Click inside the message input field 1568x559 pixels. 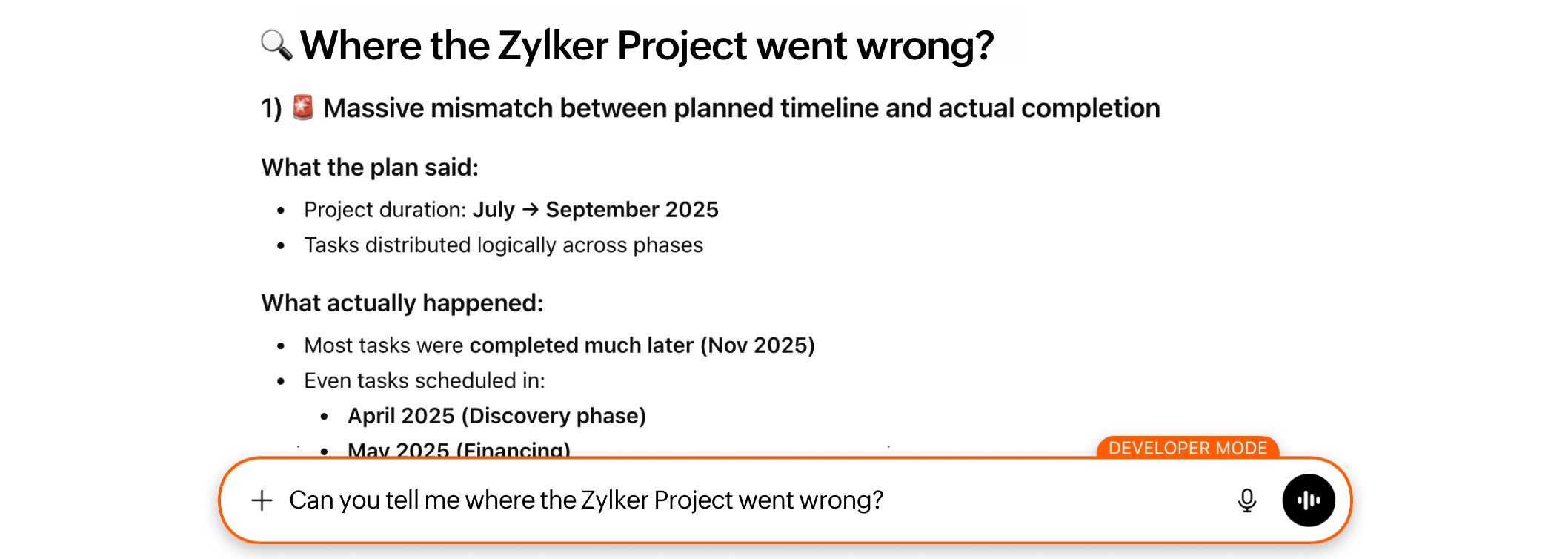click(667, 500)
